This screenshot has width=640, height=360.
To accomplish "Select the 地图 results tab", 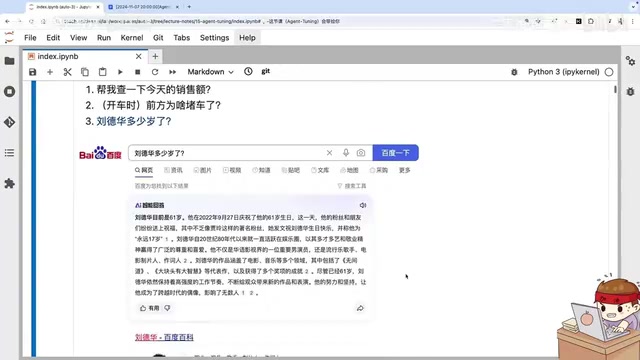I will pos(349,170).
